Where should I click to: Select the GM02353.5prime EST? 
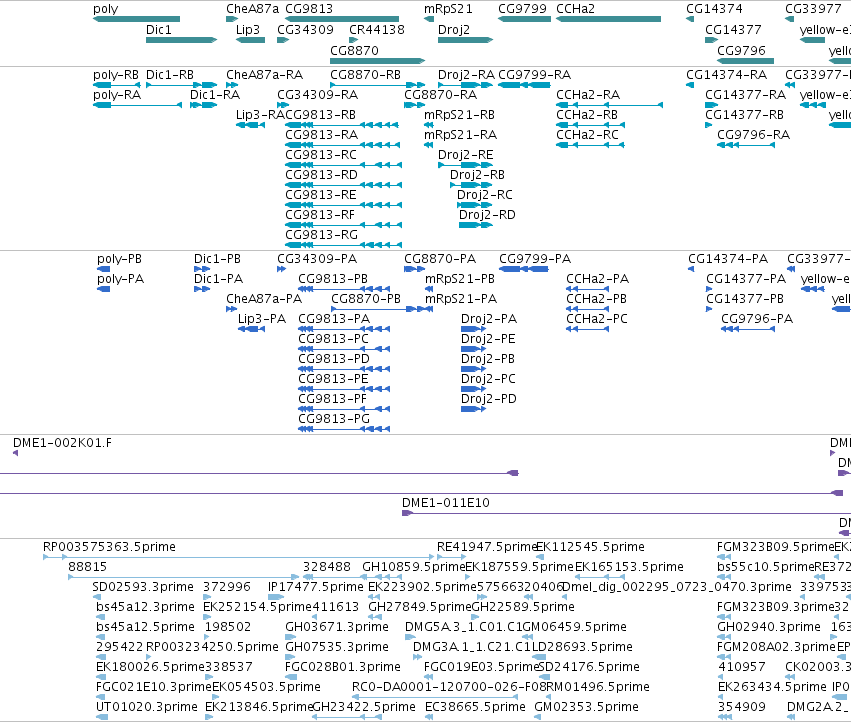(538, 717)
